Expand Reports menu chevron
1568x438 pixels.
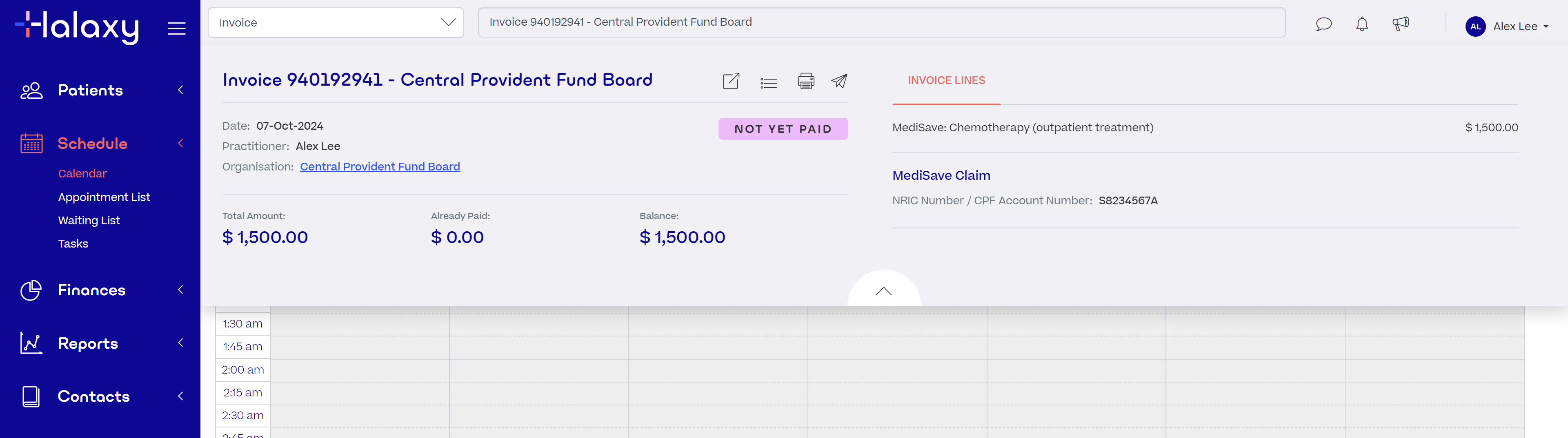click(x=180, y=343)
